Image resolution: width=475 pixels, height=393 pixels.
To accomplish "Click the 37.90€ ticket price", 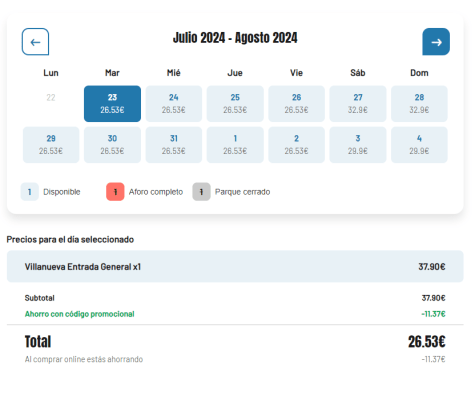I will coord(432,267).
